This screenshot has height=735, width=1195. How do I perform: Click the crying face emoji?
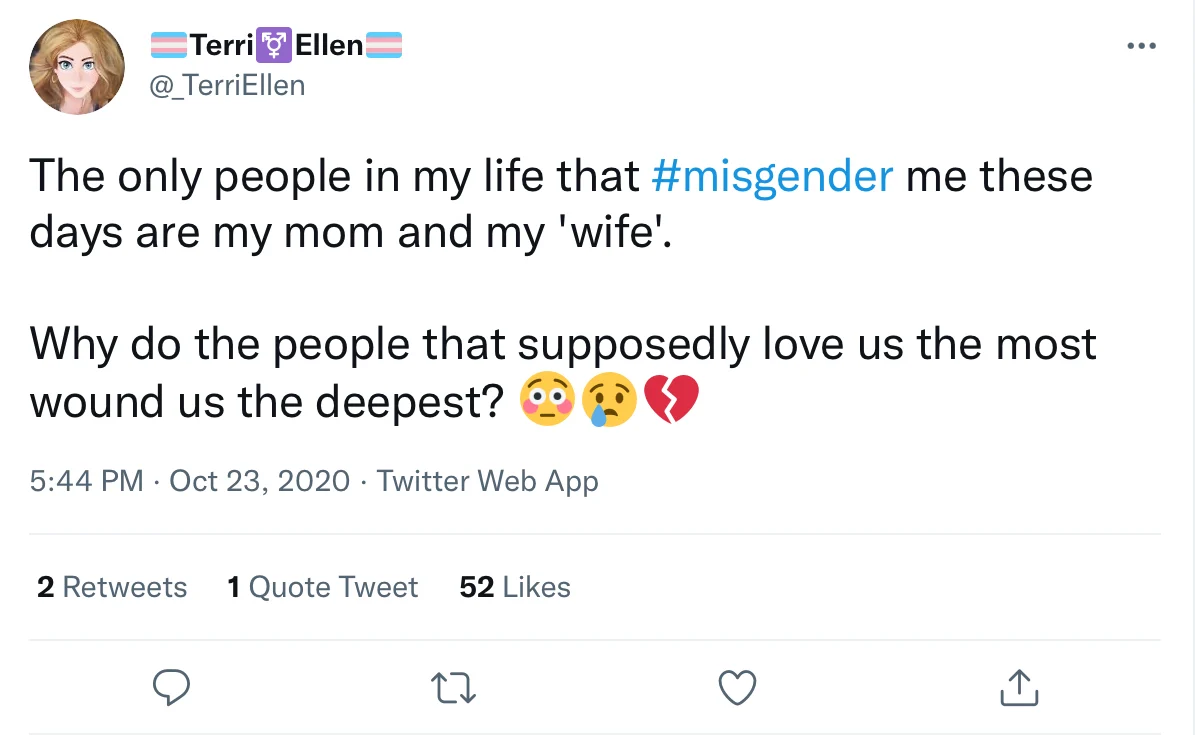pyautogui.click(x=611, y=401)
